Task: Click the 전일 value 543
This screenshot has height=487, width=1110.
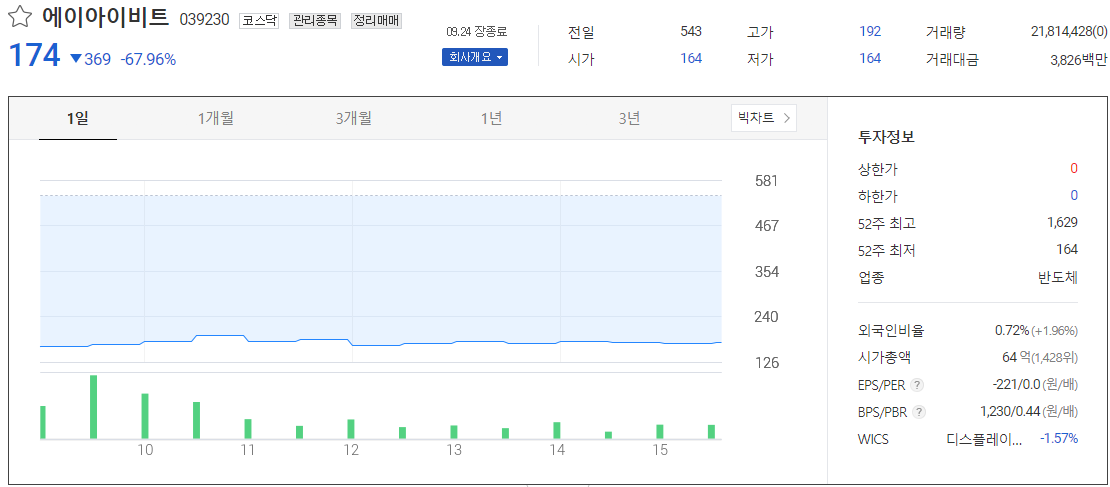Action: 690,32
